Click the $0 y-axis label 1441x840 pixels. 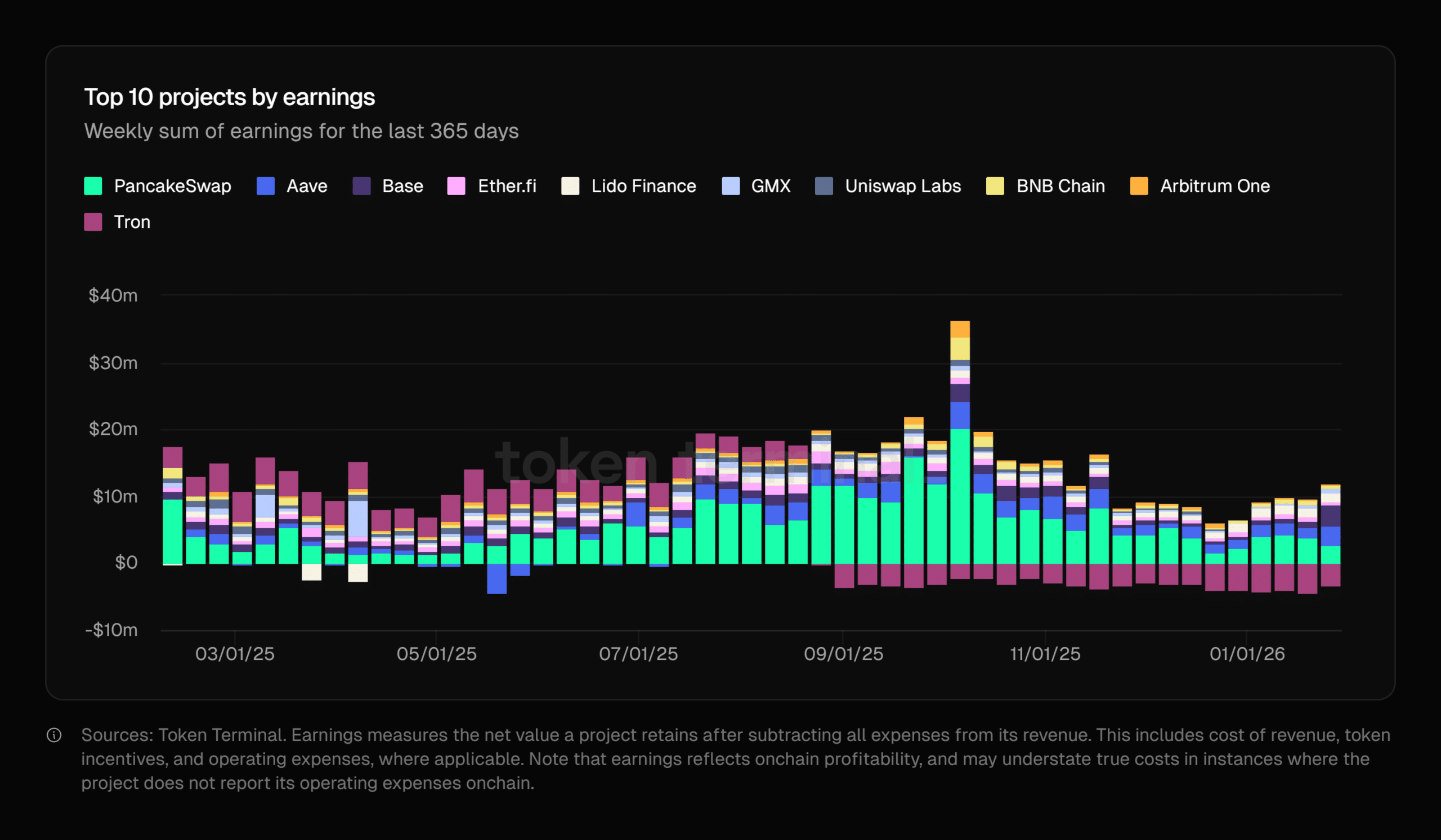tap(127, 563)
